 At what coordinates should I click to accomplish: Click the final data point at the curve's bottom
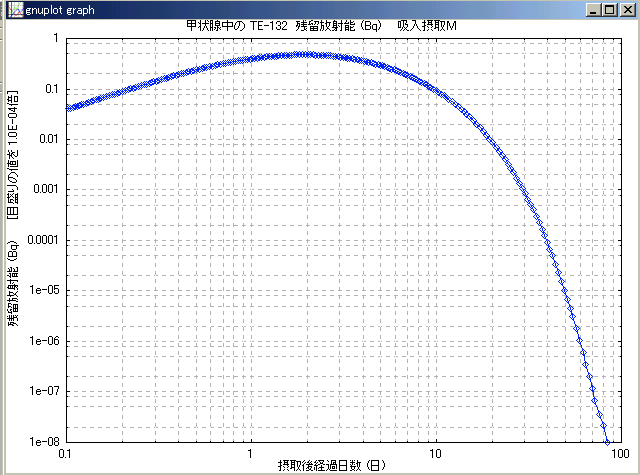pos(607,441)
